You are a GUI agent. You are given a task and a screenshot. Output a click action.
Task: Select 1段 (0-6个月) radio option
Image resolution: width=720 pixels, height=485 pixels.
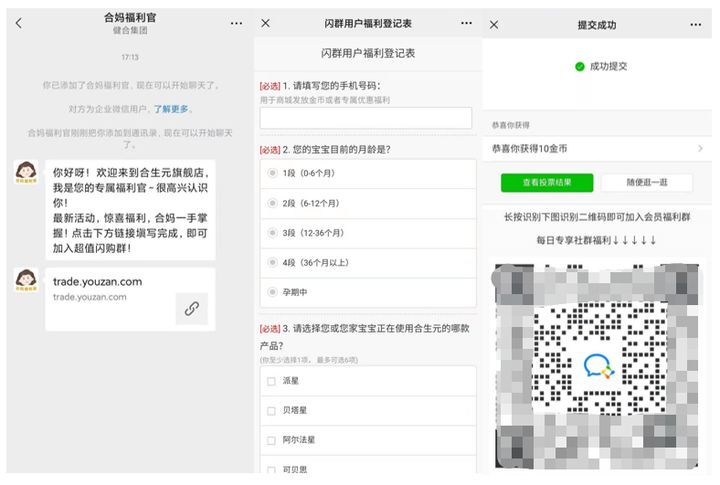point(272,173)
